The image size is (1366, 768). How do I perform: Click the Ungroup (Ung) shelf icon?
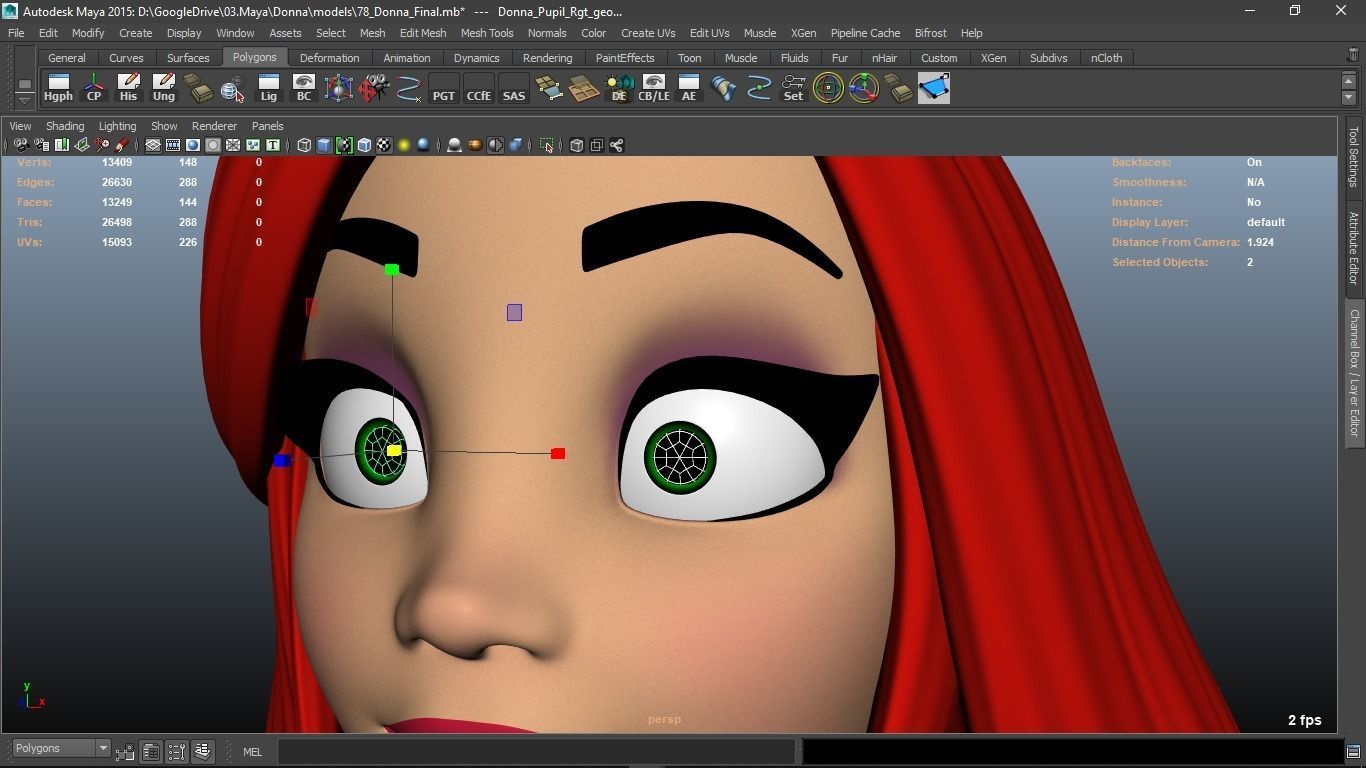(x=163, y=88)
